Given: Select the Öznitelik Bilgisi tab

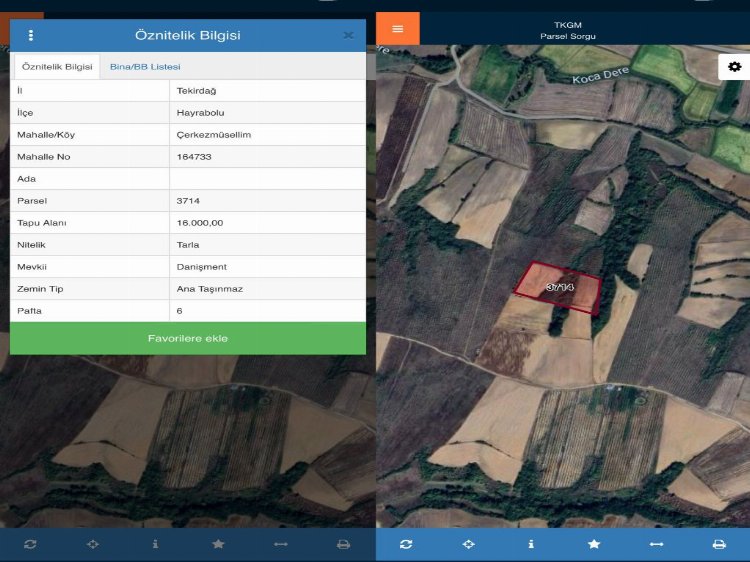Looking at the screenshot, I should pyautogui.click(x=57, y=66).
